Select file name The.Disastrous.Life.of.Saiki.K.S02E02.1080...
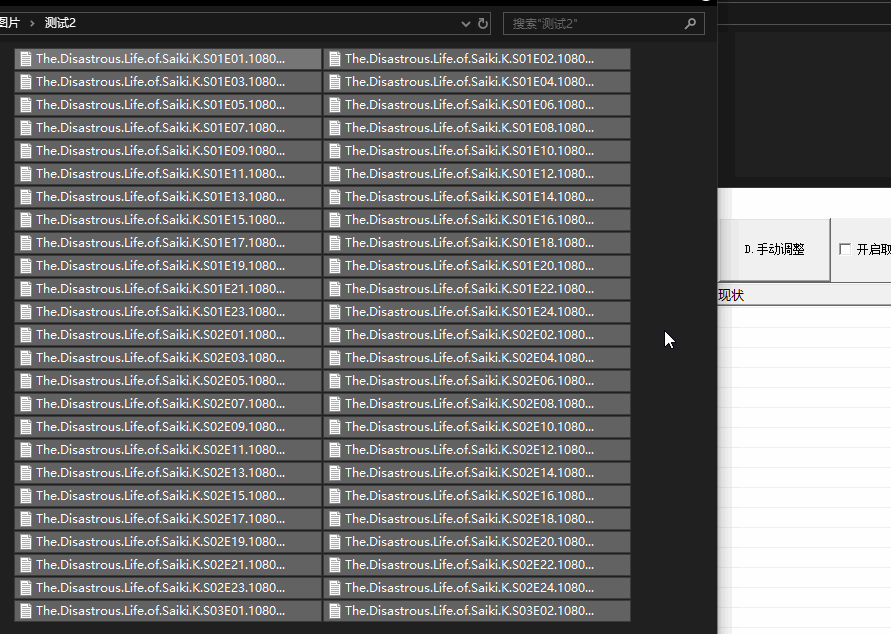 click(469, 335)
